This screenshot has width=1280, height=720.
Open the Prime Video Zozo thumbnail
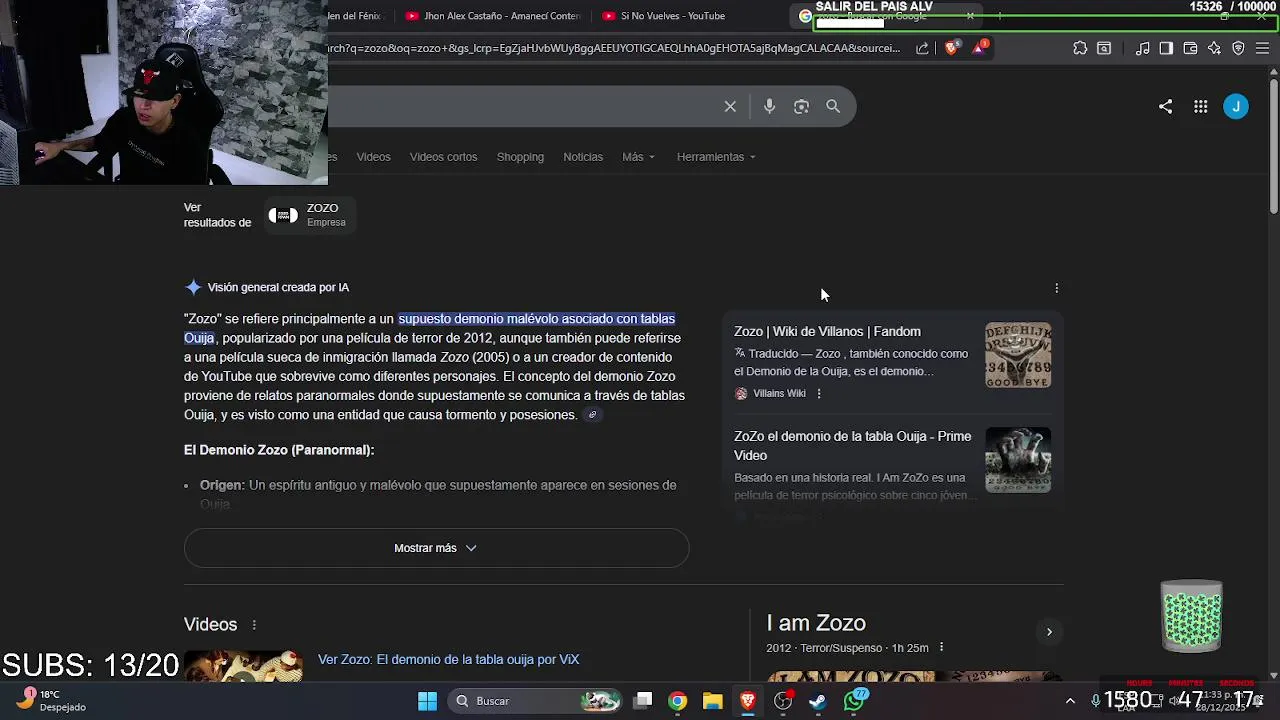[x=1018, y=460]
